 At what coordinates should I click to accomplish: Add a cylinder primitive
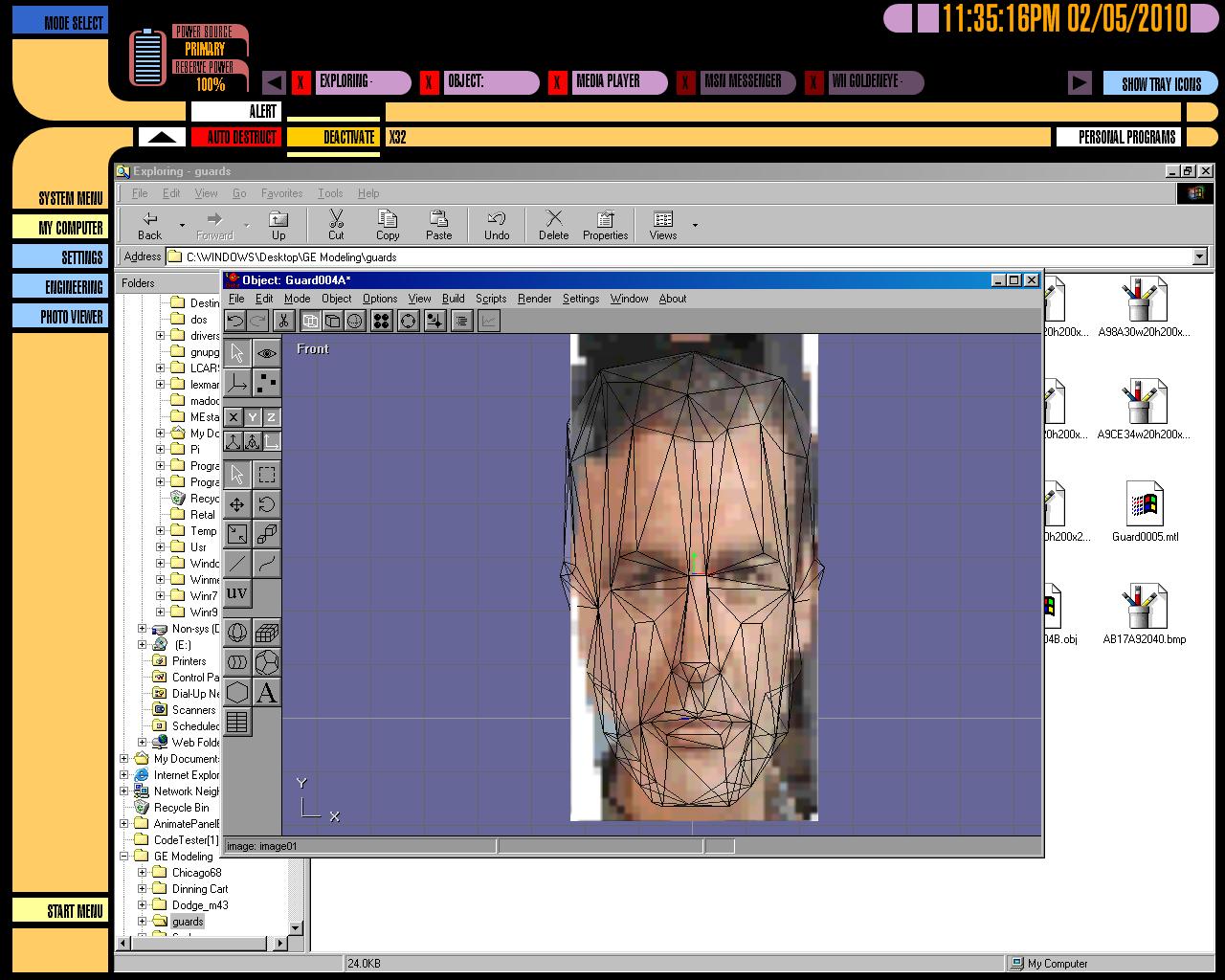point(237,662)
